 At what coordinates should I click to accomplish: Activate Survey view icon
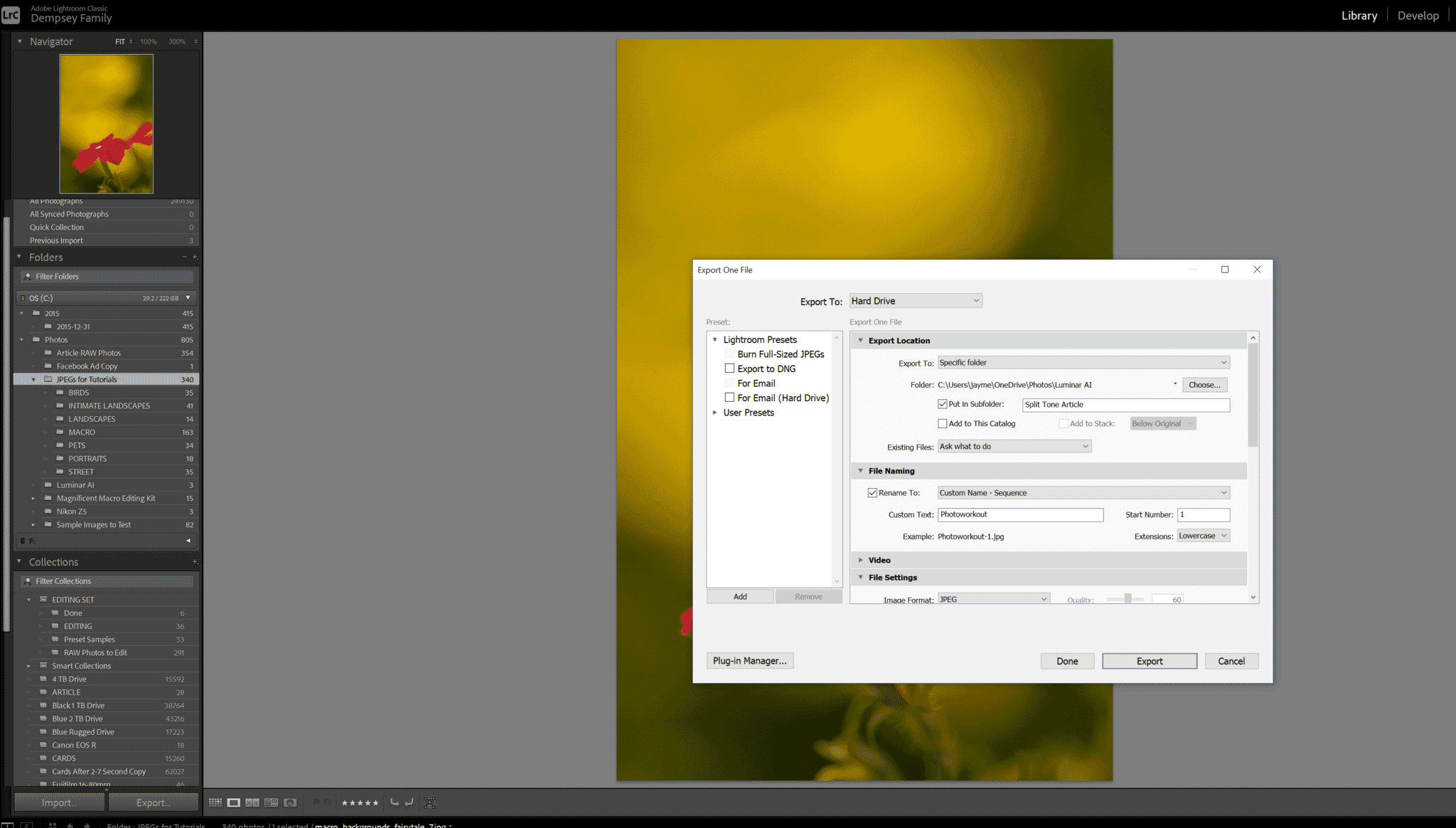[x=271, y=802]
